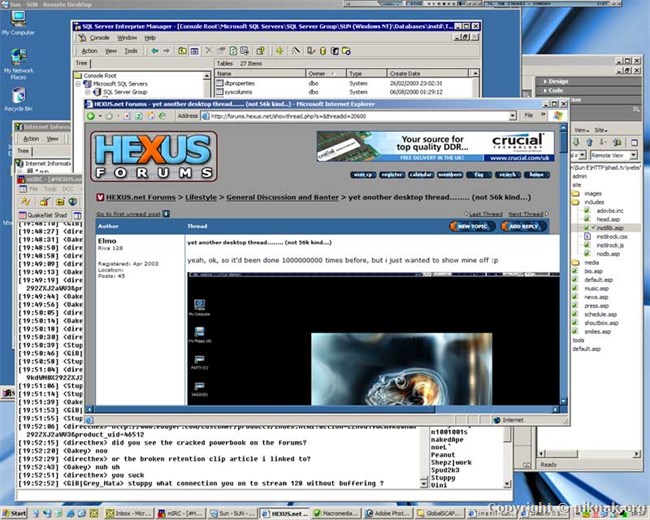Collapse SQL Server Group tree node
This screenshot has height=520, width=650.
(x=87, y=92)
